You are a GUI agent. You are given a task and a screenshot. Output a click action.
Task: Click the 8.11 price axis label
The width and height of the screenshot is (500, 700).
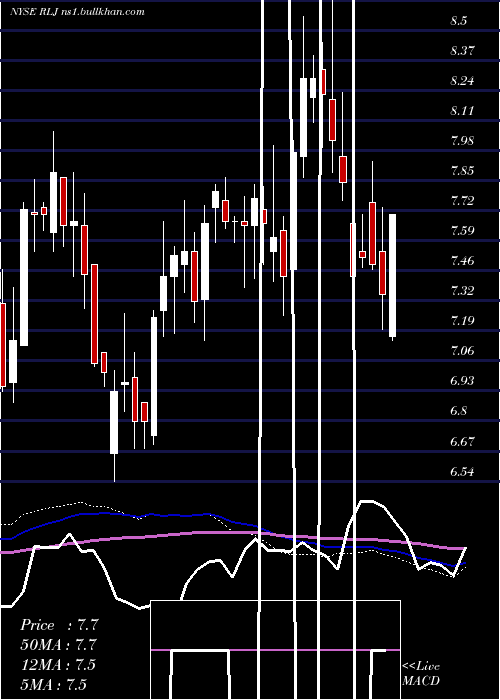[462, 111]
